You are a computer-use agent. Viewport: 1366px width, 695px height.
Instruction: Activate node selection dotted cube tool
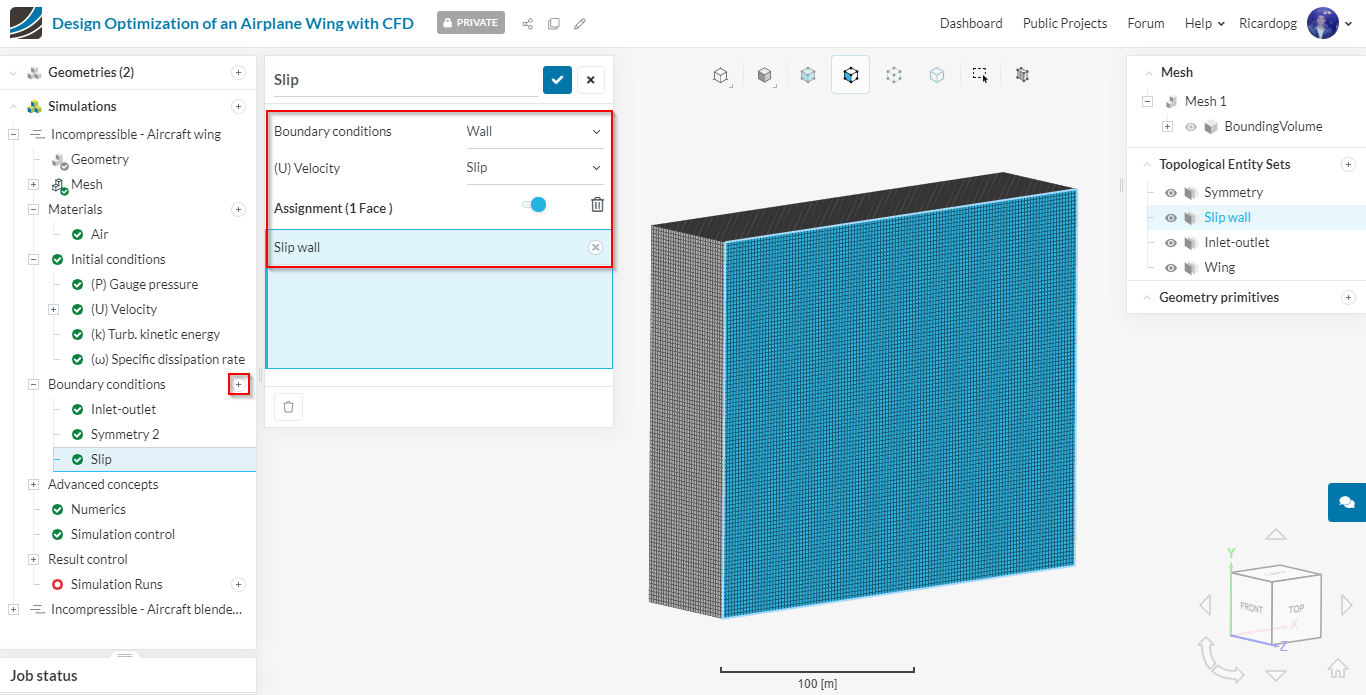pos(894,75)
